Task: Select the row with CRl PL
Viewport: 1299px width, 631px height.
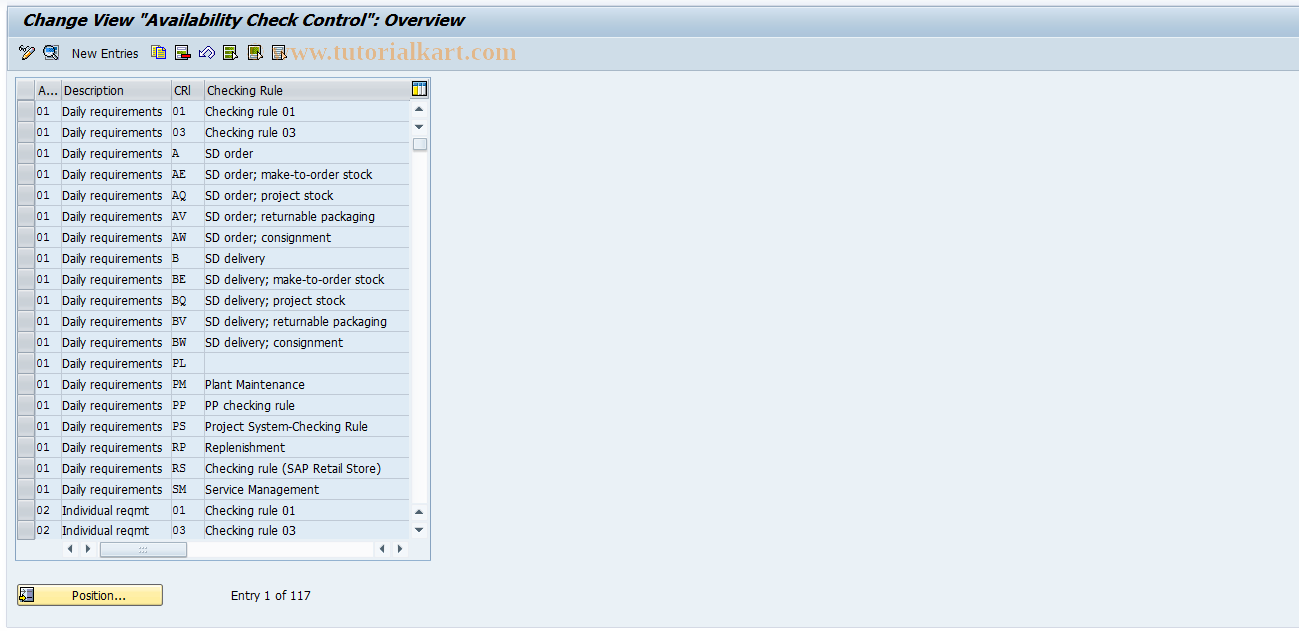Action: [26, 363]
